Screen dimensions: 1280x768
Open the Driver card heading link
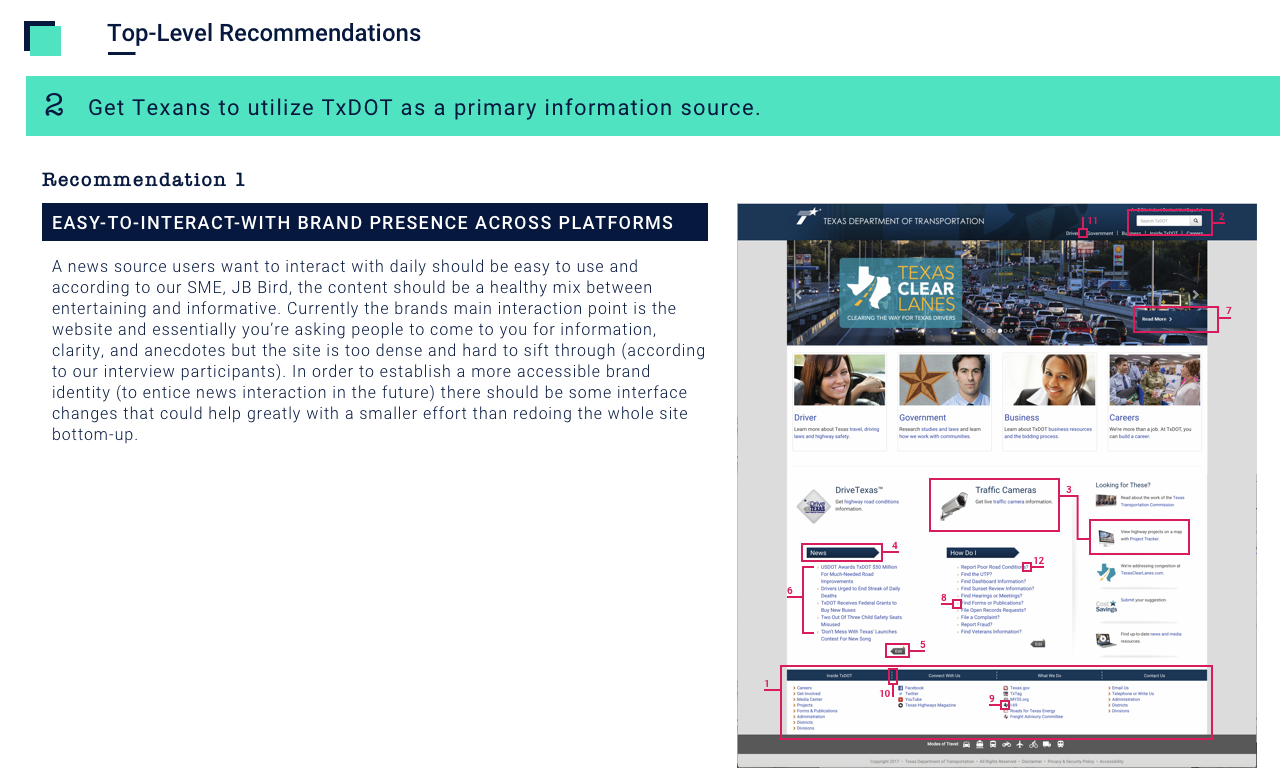click(805, 418)
